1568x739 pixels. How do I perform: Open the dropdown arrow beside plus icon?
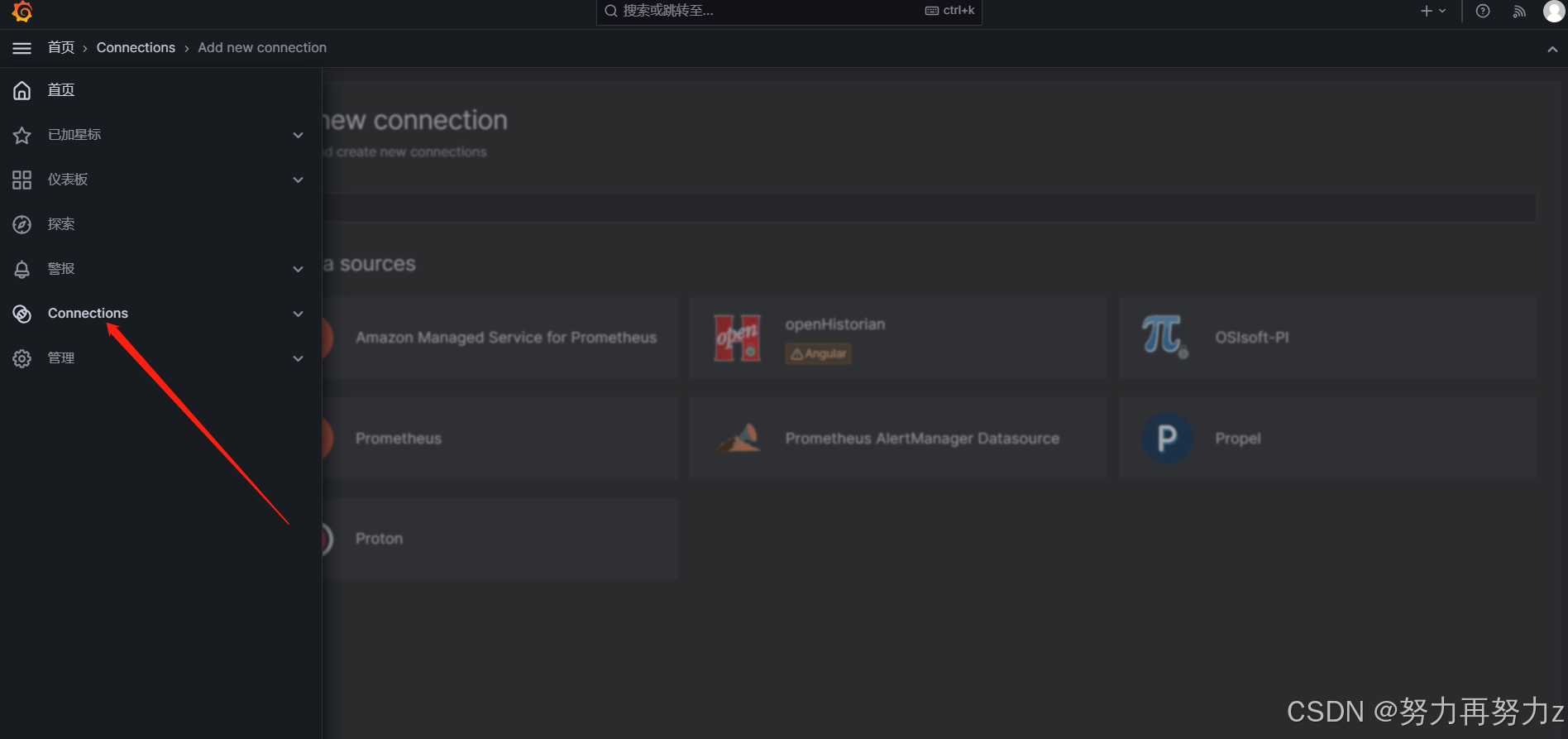tap(1442, 11)
